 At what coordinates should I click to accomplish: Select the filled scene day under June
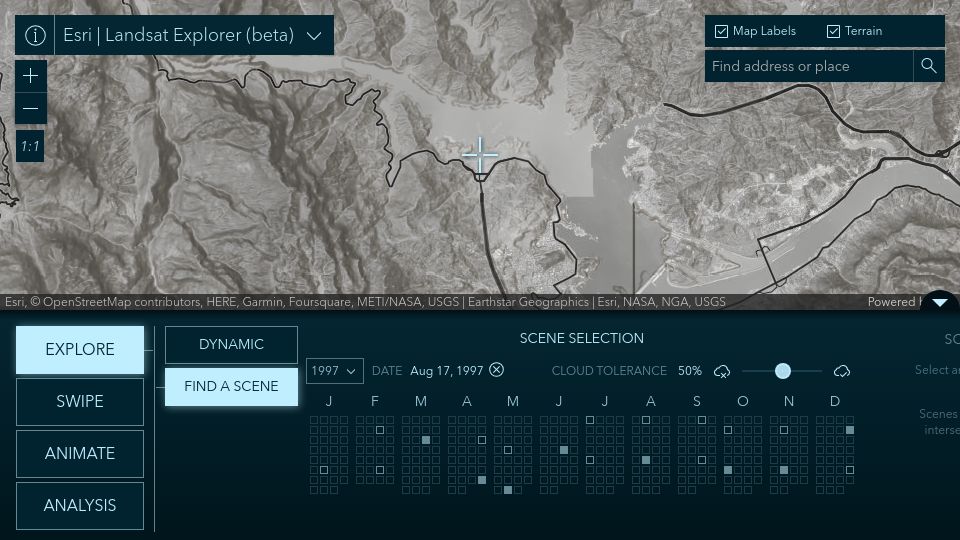[x=564, y=450]
